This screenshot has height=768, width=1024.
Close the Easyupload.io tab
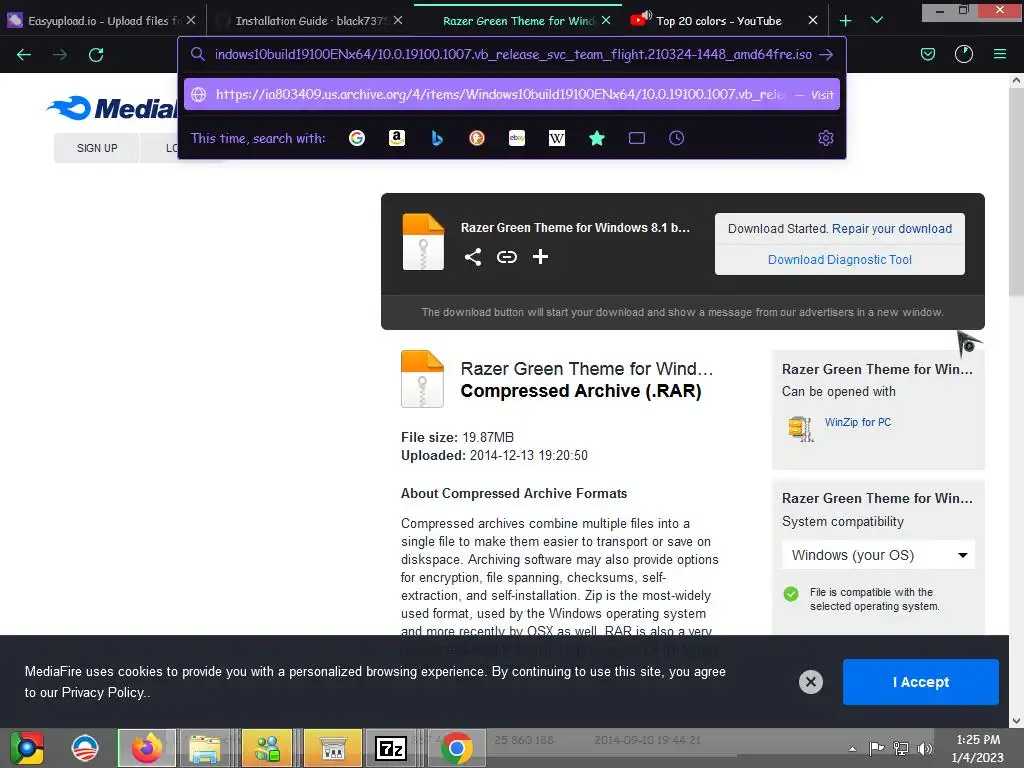pos(191,21)
